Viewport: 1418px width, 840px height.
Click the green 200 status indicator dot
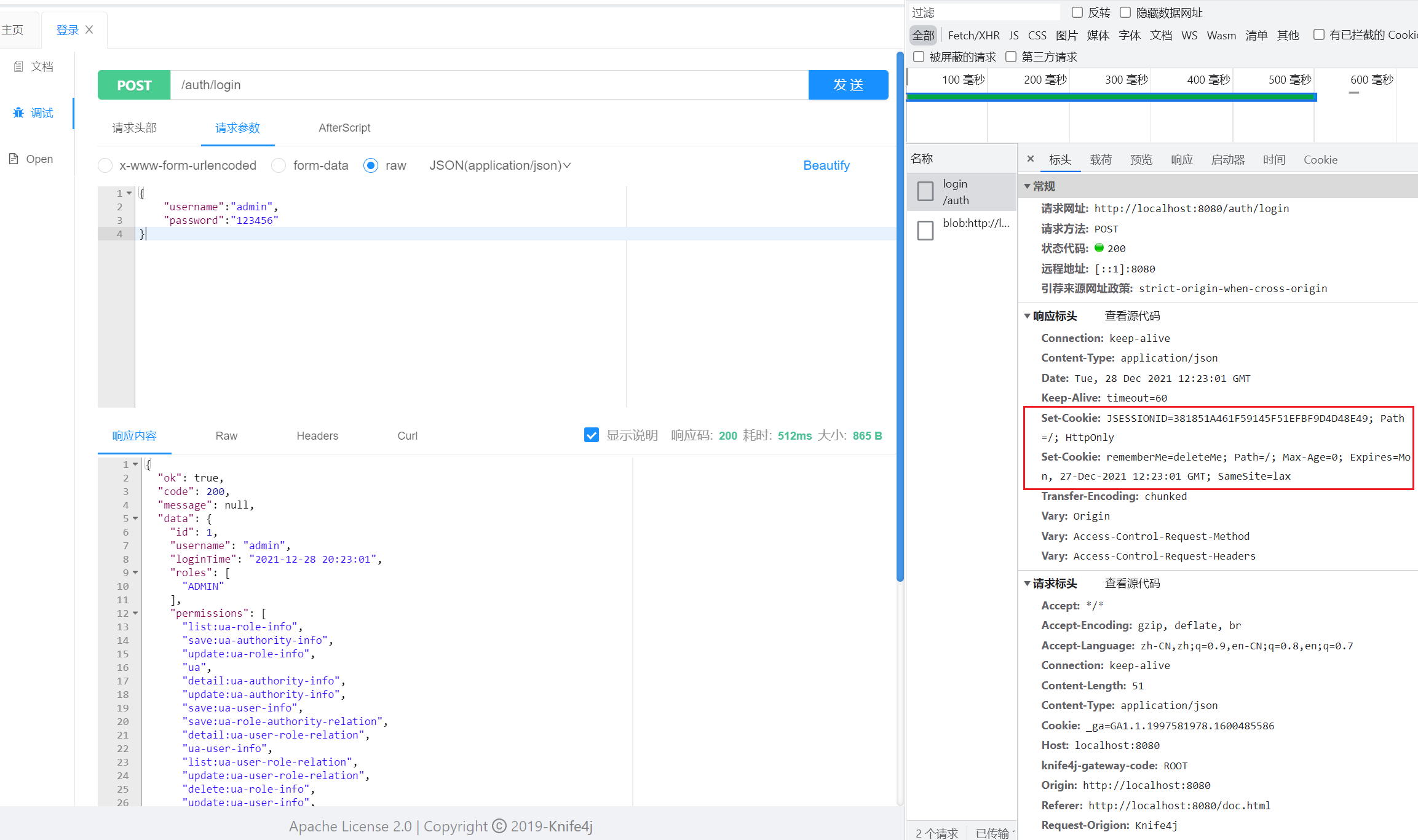[1099, 248]
